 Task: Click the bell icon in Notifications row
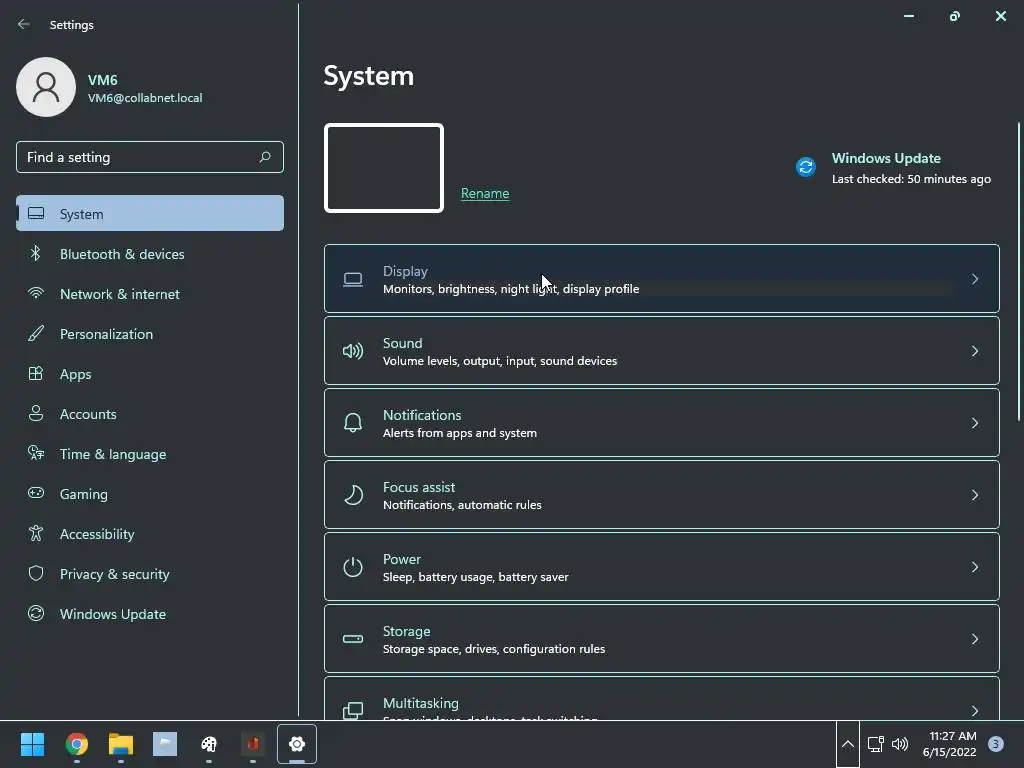pos(353,423)
